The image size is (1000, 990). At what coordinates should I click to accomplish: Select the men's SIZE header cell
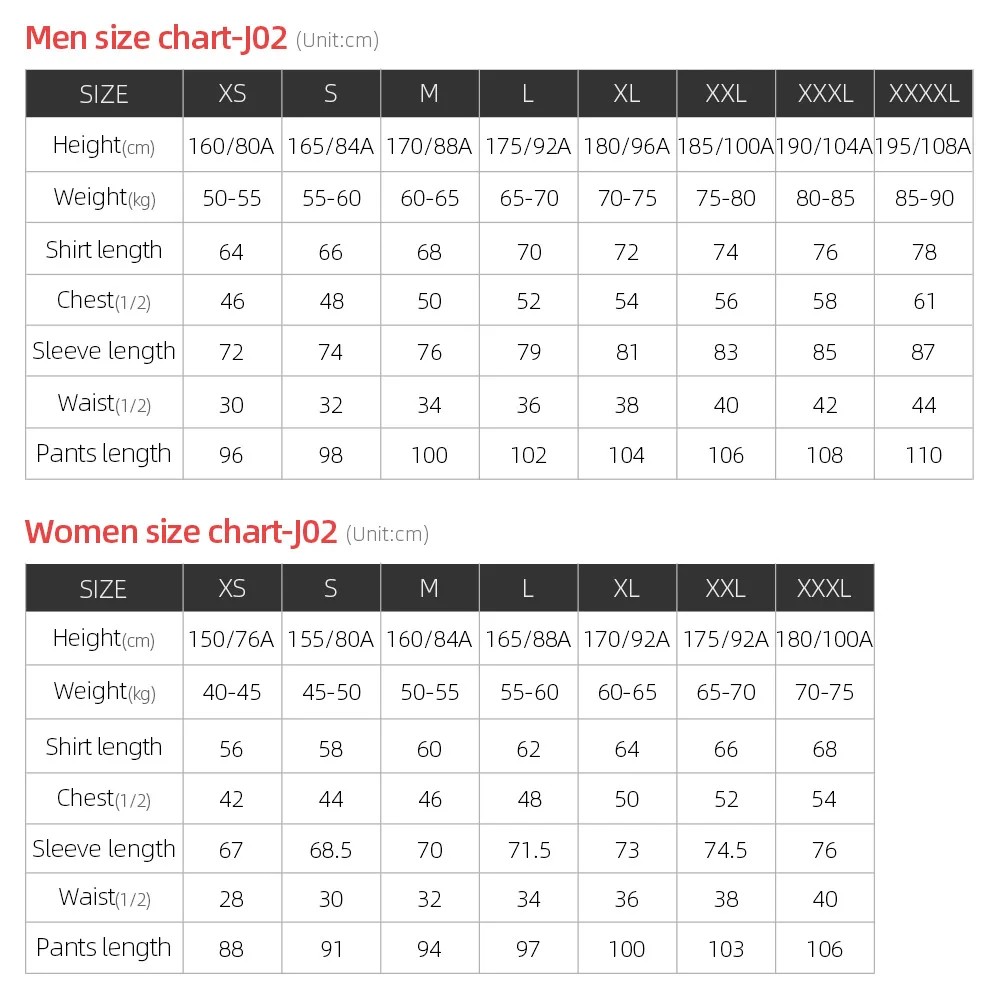tap(104, 94)
